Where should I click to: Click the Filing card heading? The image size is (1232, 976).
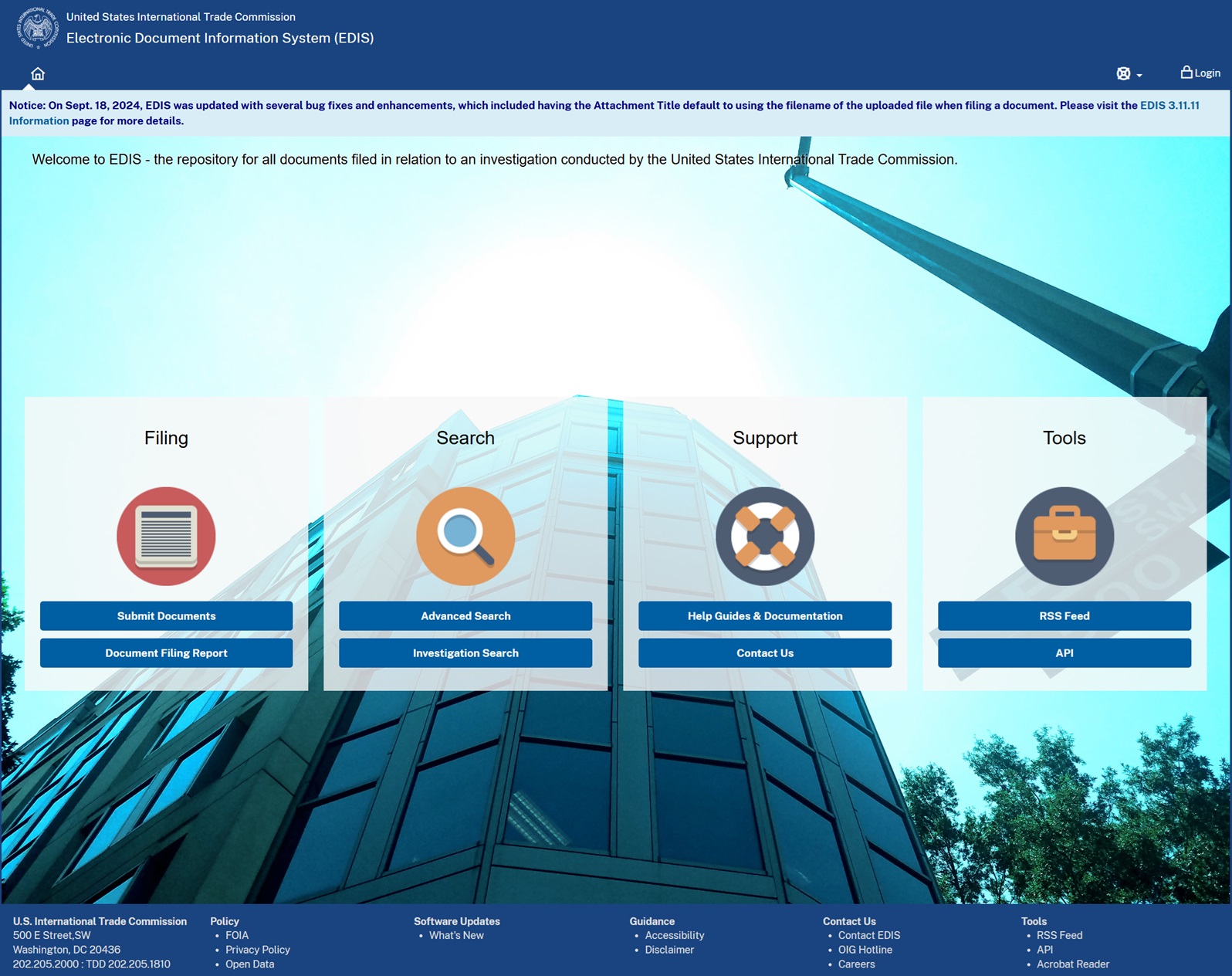tap(166, 438)
